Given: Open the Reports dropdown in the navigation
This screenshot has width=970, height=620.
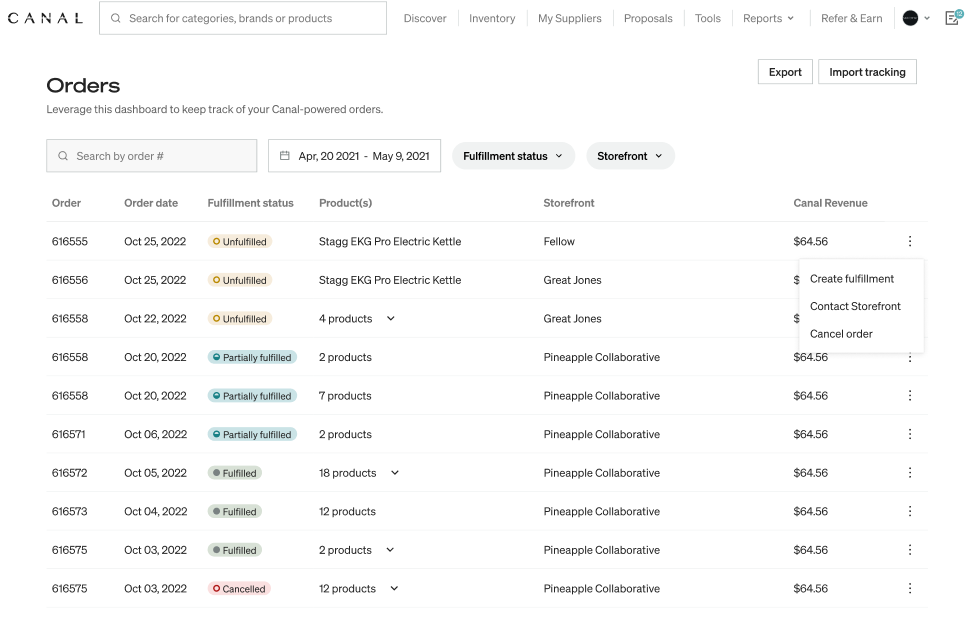Looking at the screenshot, I should coord(768,19).
